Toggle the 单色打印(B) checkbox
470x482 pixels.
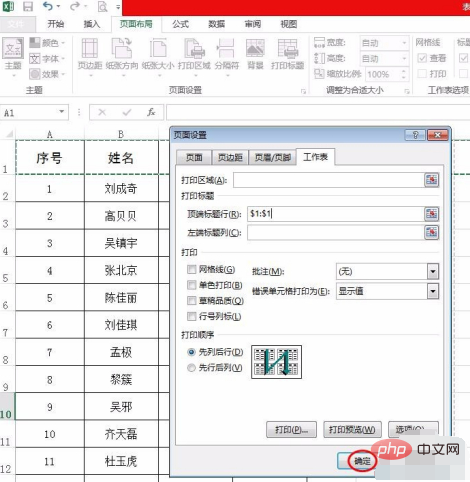(192, 285)
